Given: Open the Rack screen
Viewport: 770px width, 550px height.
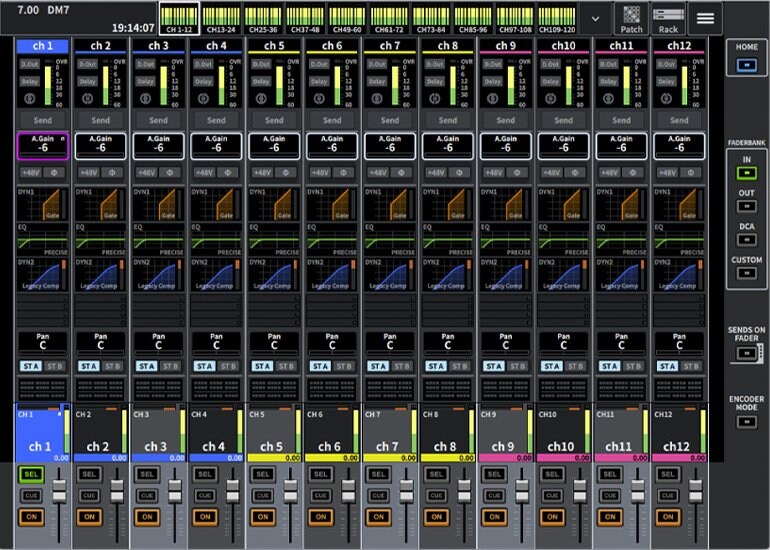Looking at the screenshot, I should (x=668, y=19).
